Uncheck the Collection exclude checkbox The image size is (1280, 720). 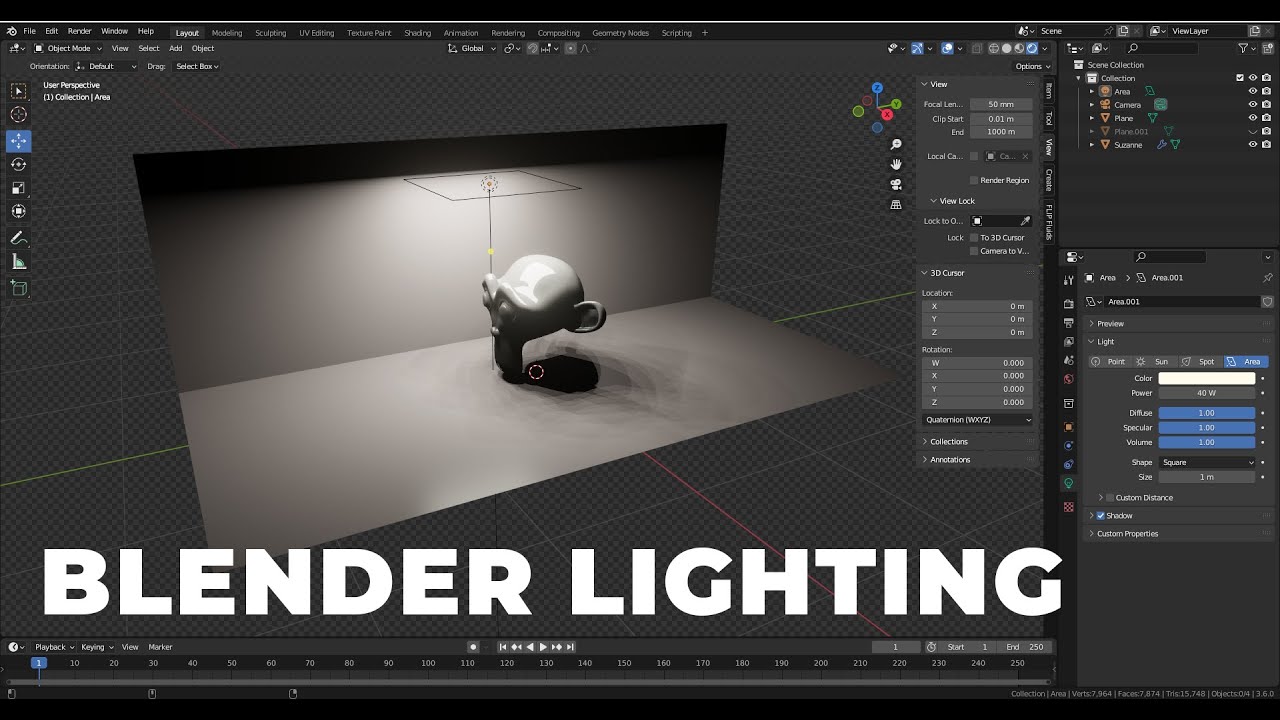(x=1240, y=77)
